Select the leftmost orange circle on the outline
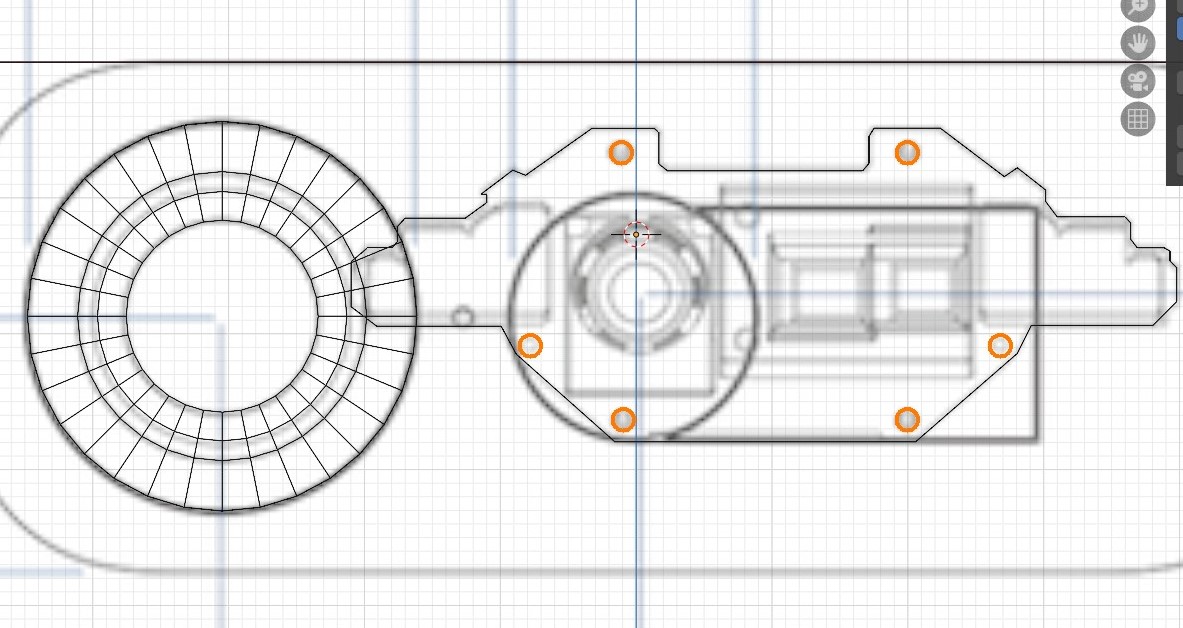 click(530, 346)
